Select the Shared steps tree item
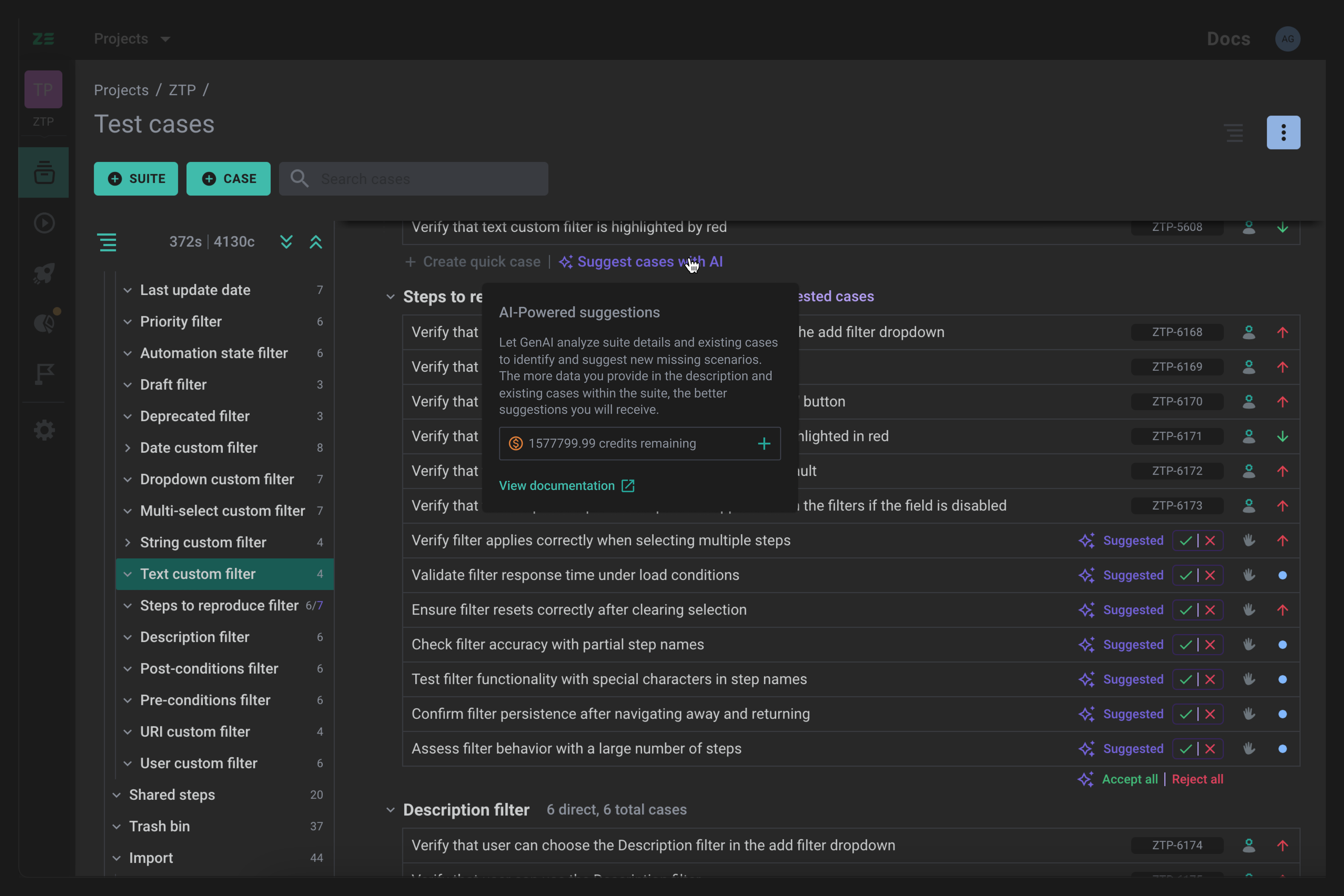The height and width of the screenshot is (896, 1344). (x=172, y=795)
